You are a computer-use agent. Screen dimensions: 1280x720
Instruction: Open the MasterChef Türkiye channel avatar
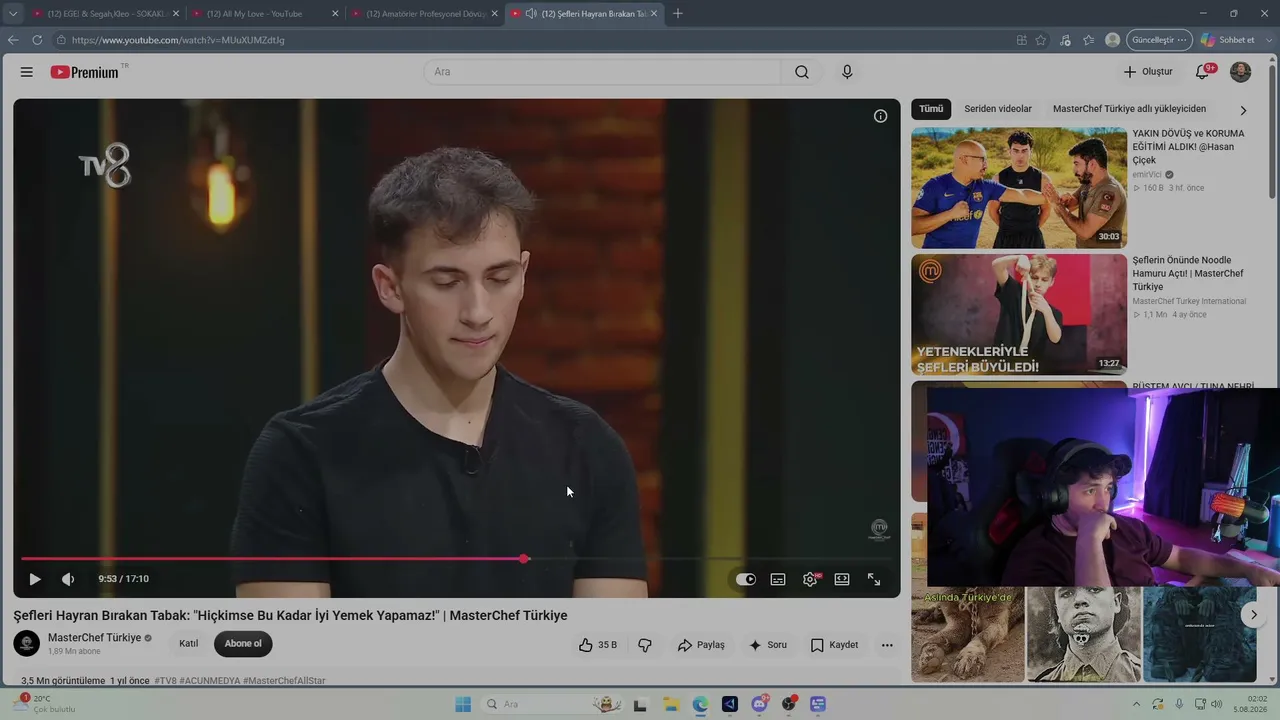tap(27, 643)
